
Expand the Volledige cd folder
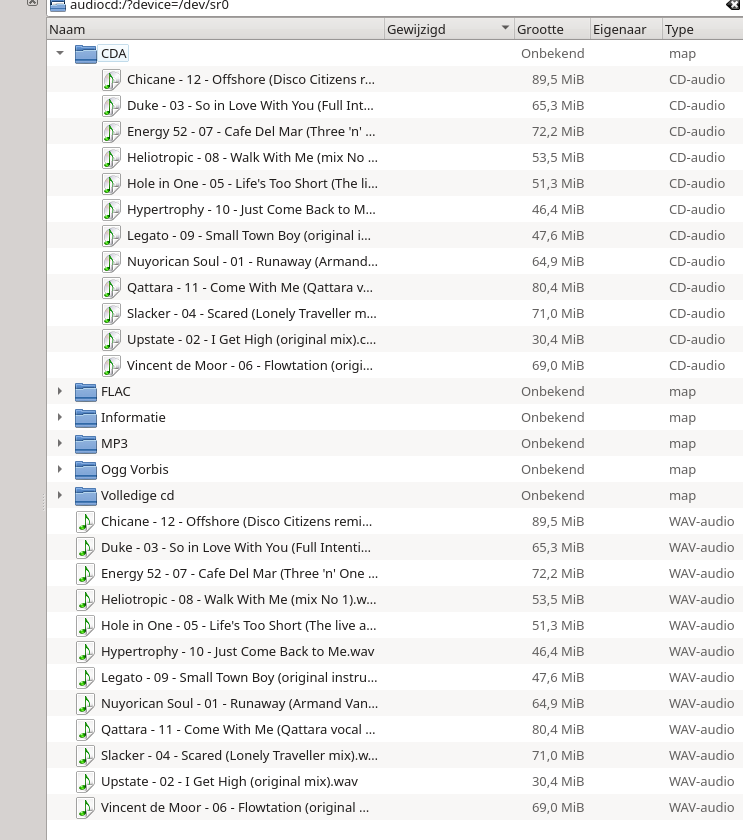(60, 496)
